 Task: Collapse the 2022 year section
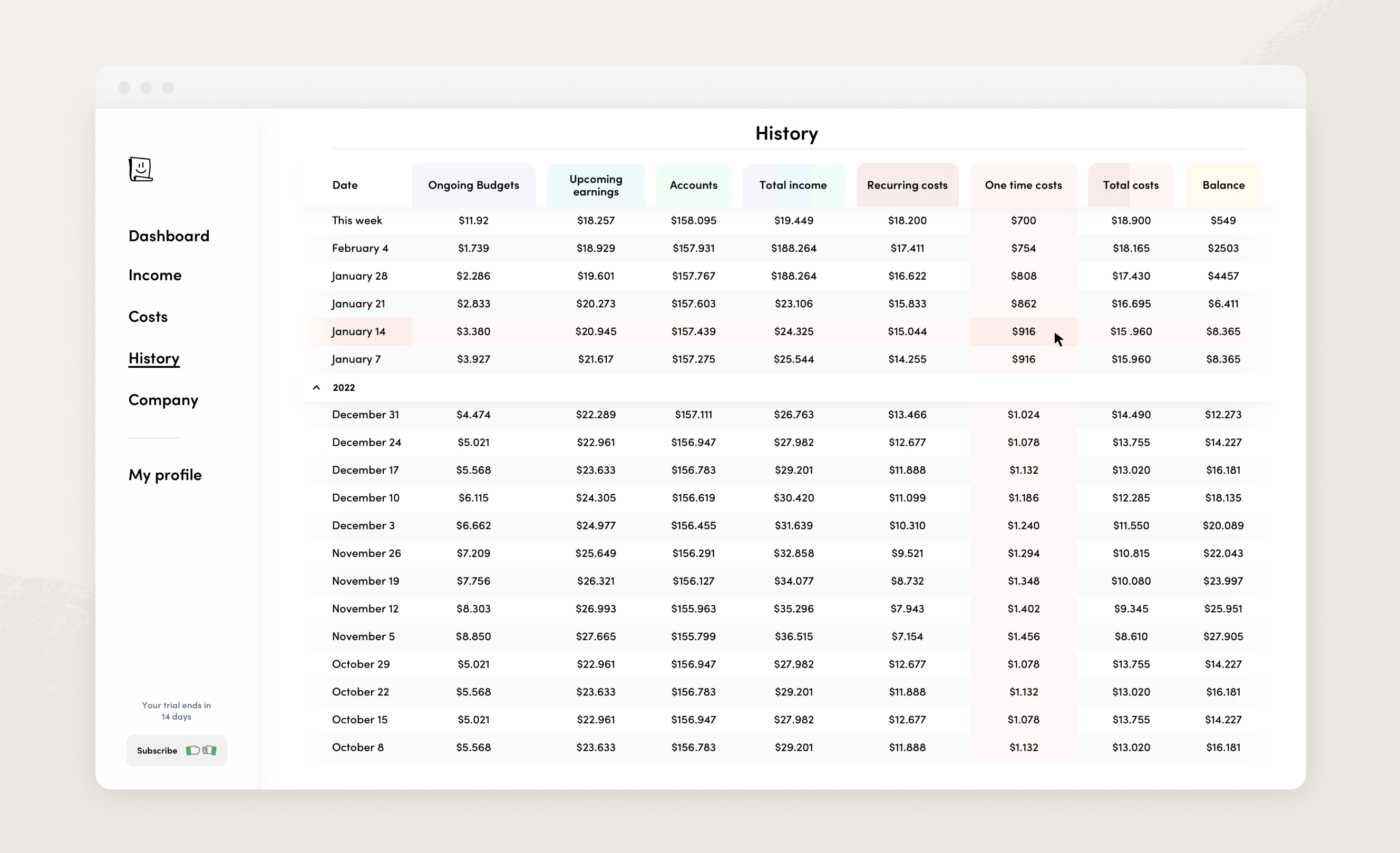pyautogui.click(x=316, y=387)
